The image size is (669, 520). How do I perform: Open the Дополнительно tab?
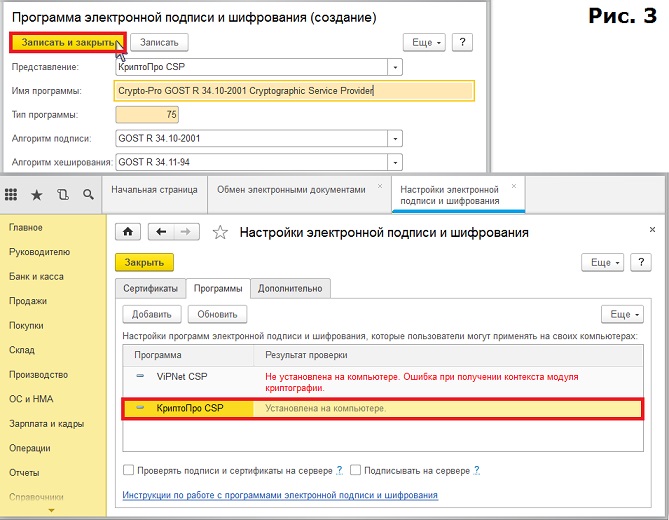click(290, 288)
